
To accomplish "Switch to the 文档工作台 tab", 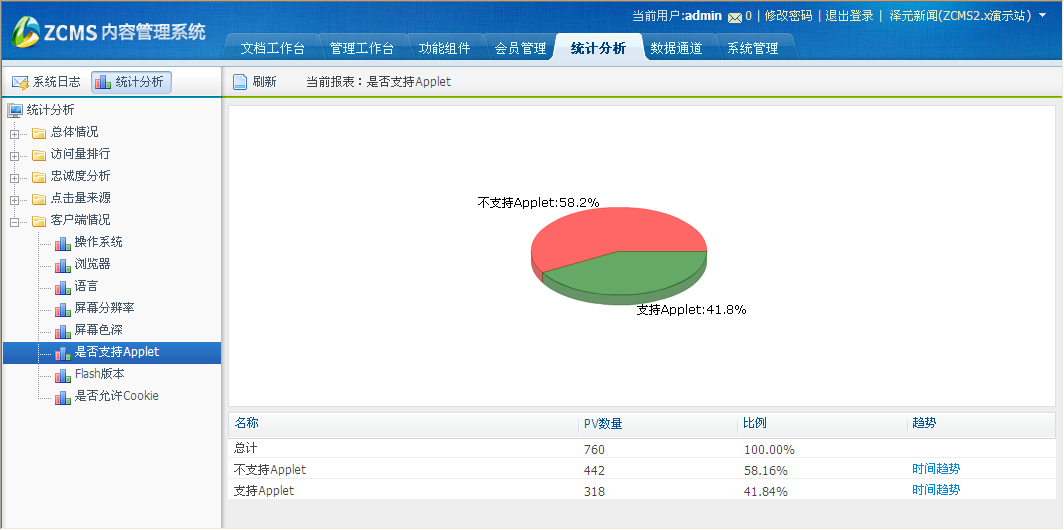I will click(x=274, y=48).
